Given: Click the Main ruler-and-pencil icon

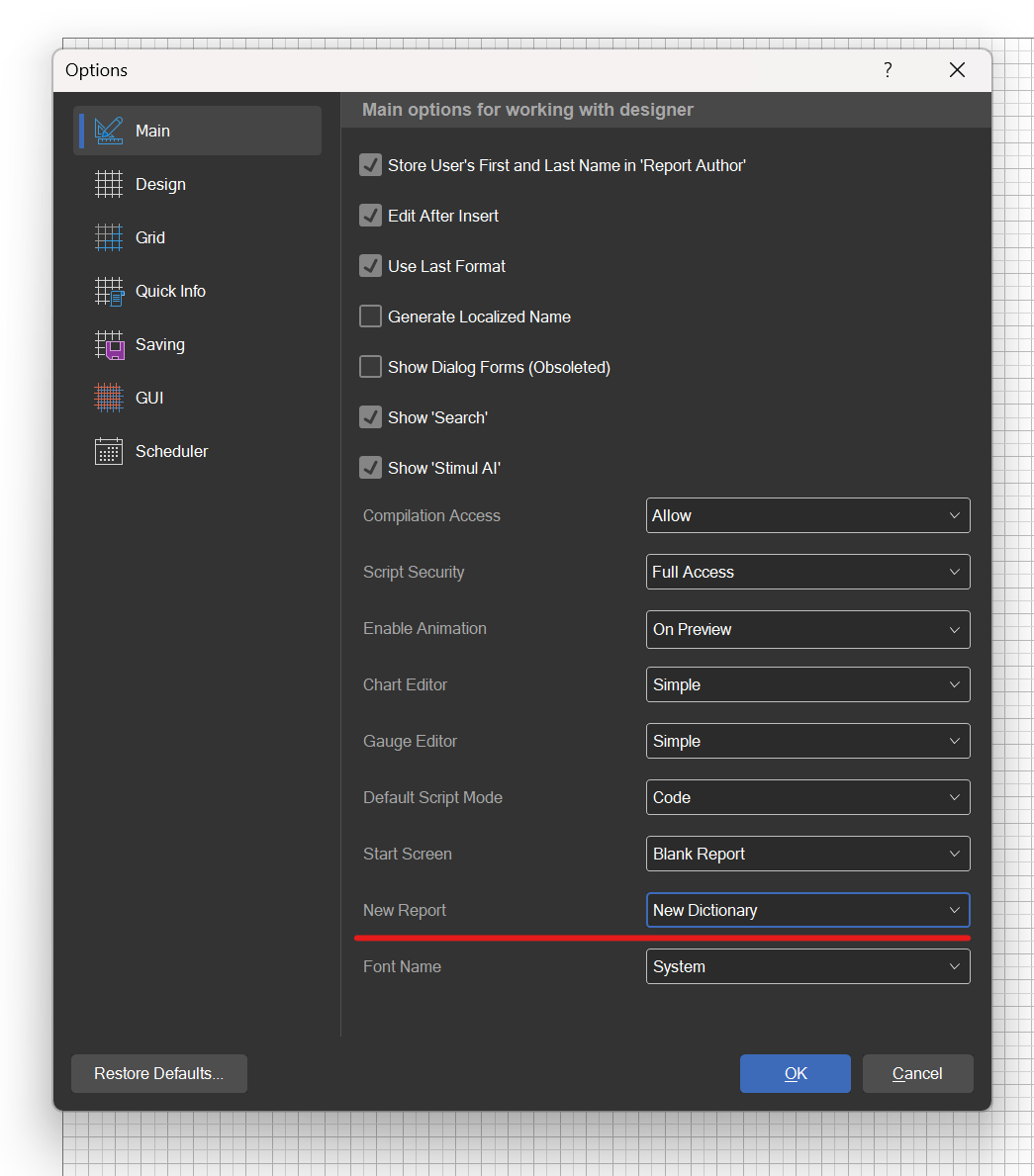Looking at the screenshot, I should tap(109, 131).
